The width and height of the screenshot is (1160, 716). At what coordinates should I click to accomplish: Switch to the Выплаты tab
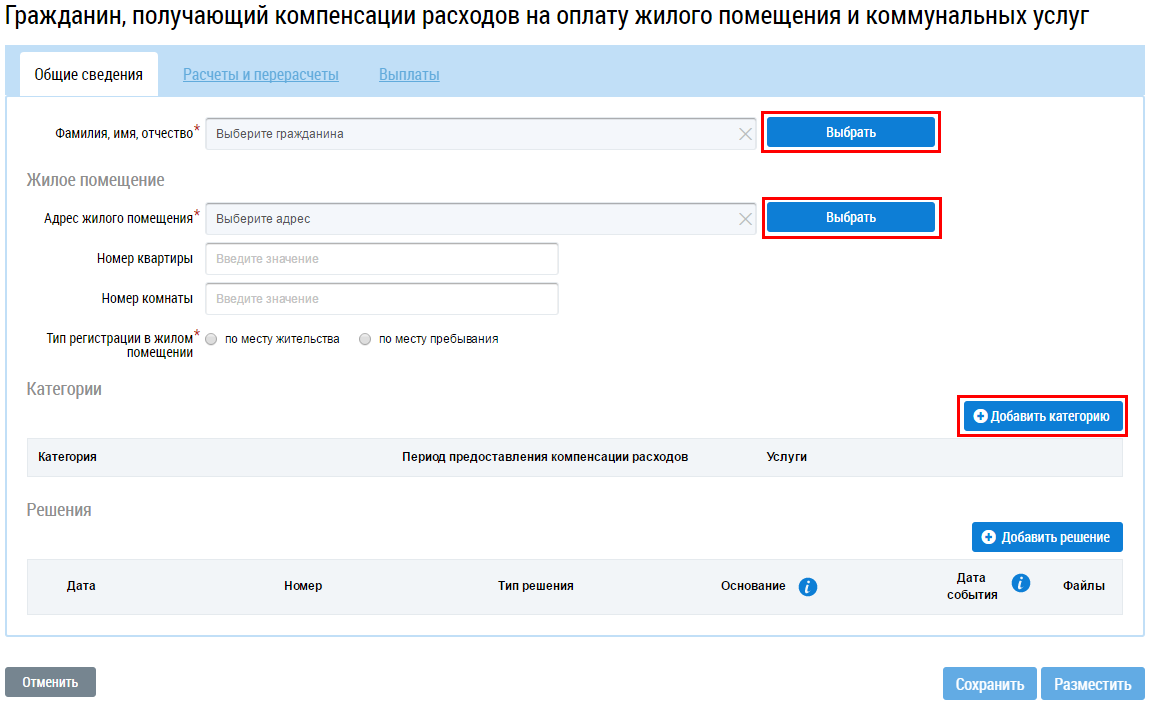(409, 75)
